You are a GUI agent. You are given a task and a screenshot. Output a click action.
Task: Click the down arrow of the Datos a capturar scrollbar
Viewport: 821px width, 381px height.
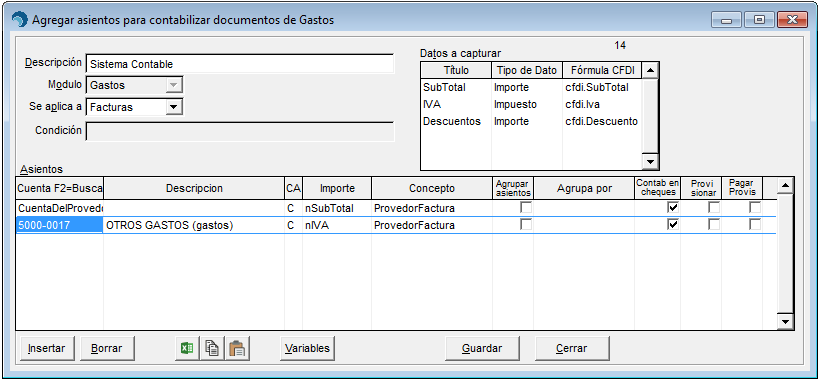(x=650, y=162)
